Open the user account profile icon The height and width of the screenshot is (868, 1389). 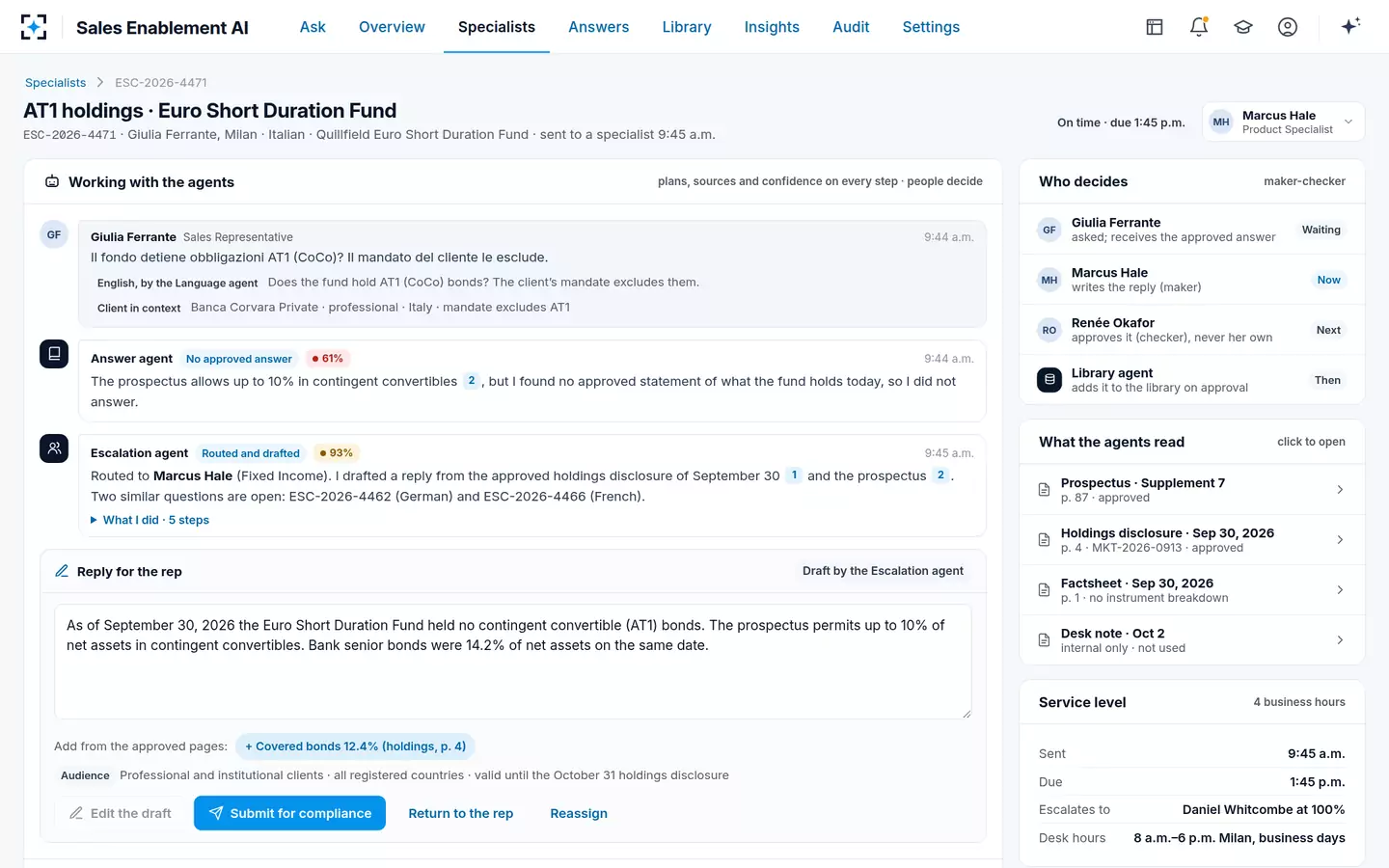click(x=1288, y=27)
